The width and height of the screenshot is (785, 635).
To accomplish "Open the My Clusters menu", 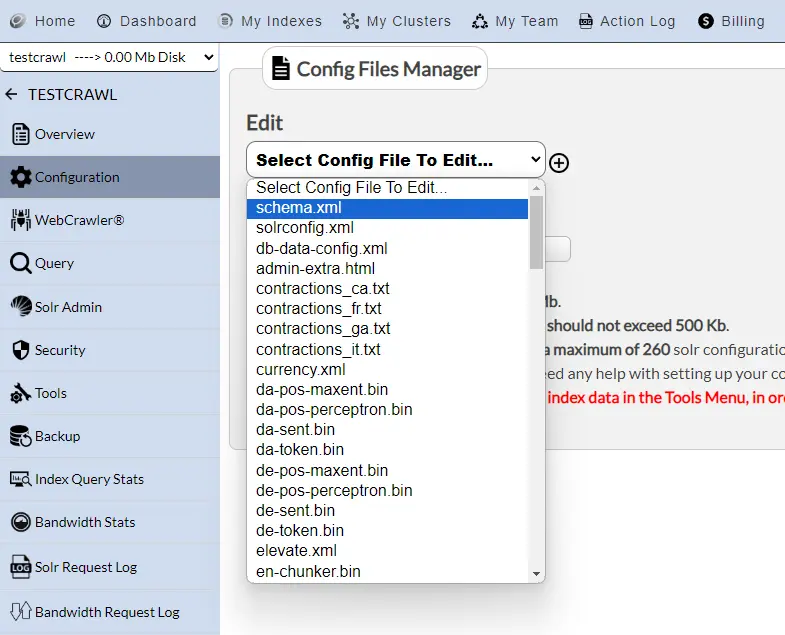I will pyautogui.click(x=397, y=21).
